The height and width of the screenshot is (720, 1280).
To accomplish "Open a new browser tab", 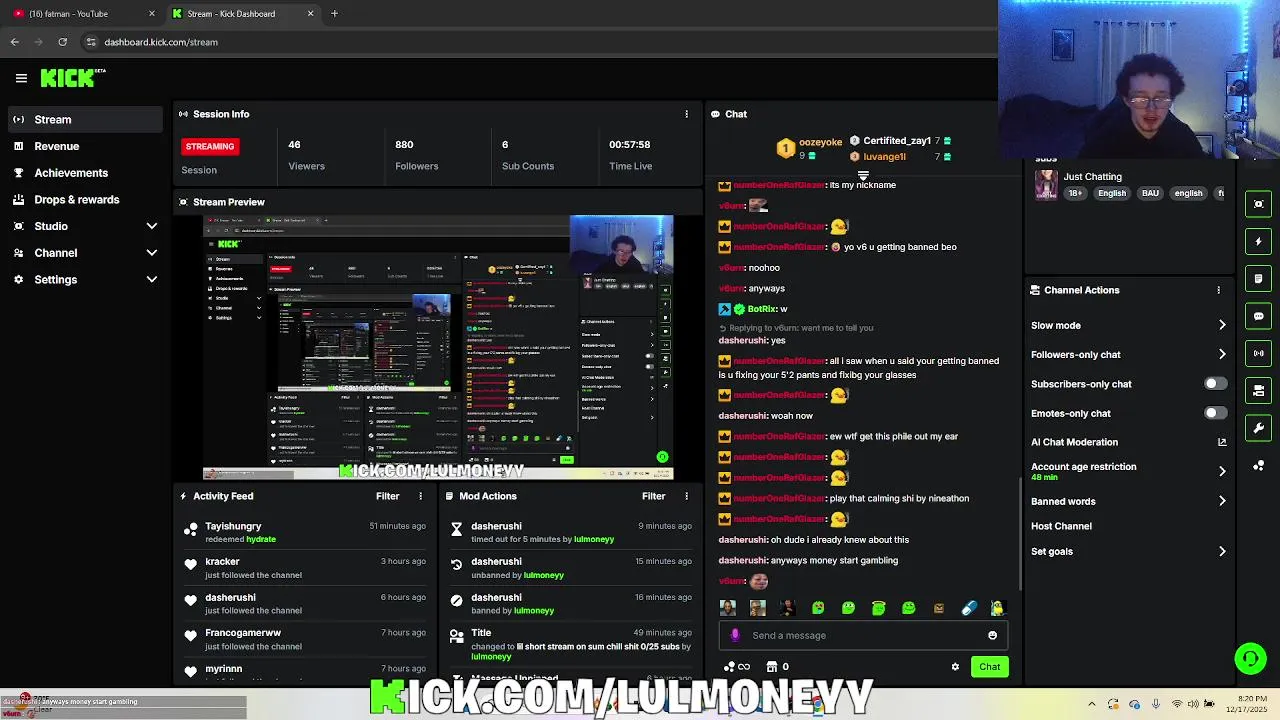I will coord(334,14).
